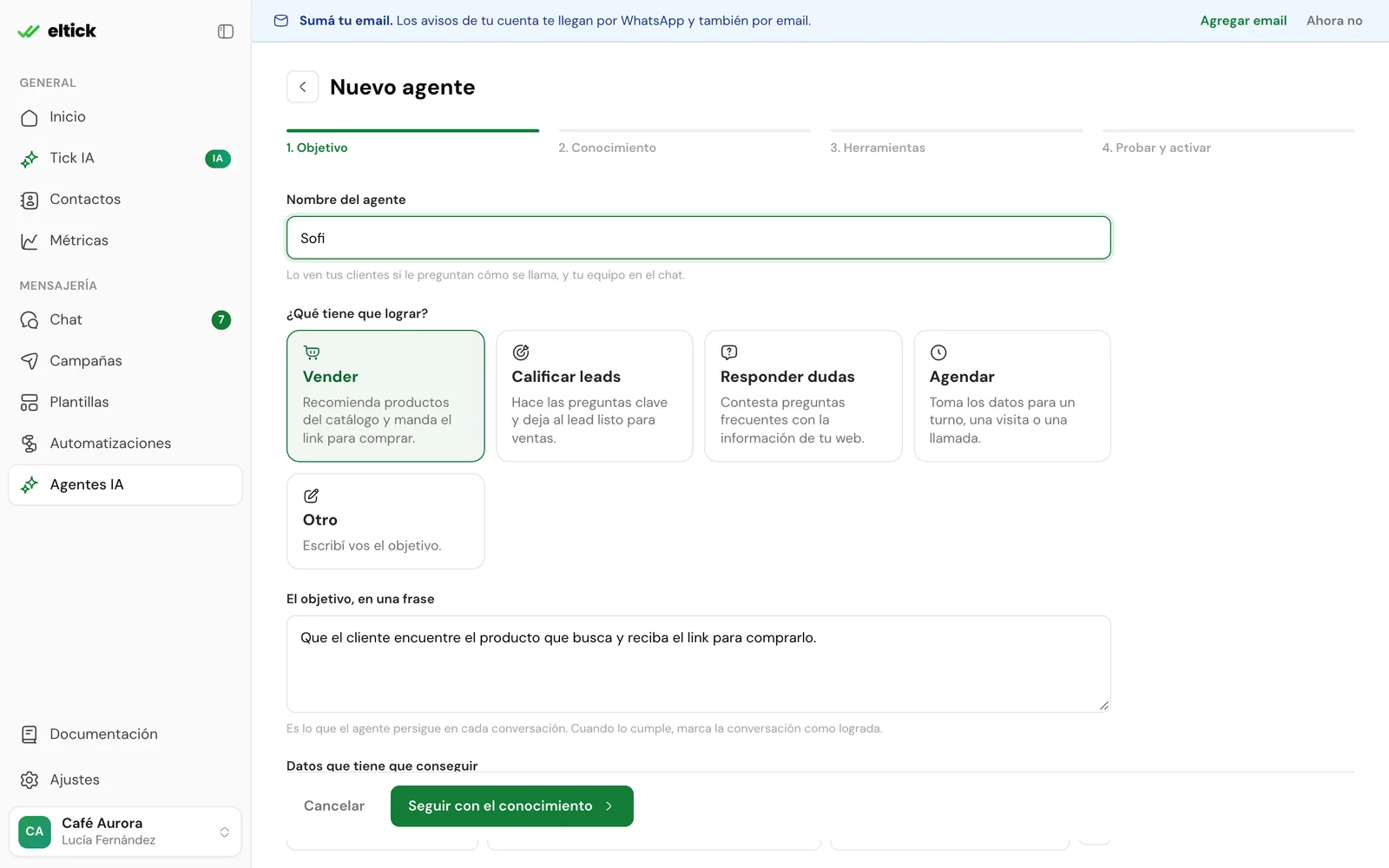This screenshot has width=1389, height=868.
Task: Click the CA avatar for Café Aurora
Action: pyautogui.click(x=35, y=832)
